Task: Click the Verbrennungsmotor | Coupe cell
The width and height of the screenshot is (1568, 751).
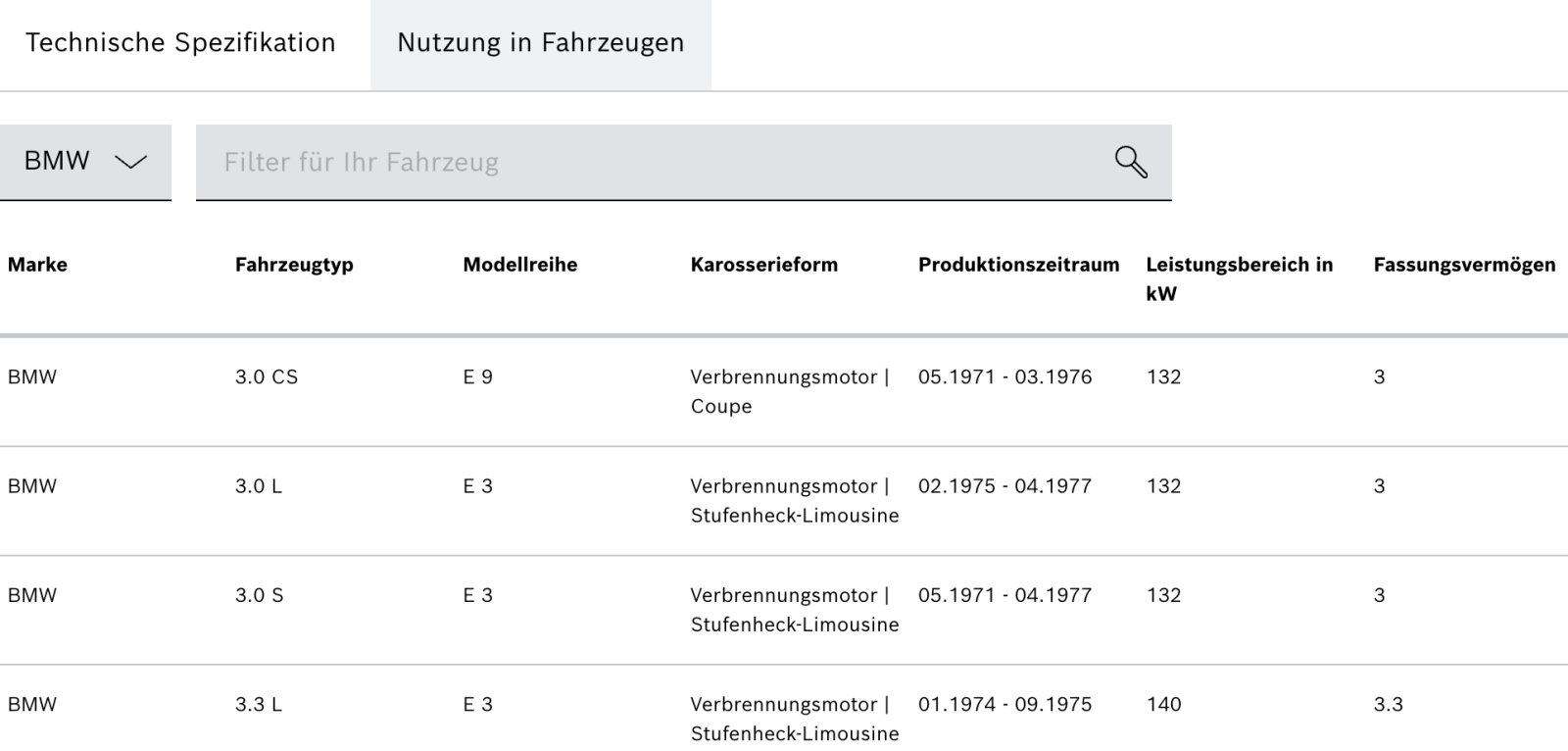Action: coord(790,391)
